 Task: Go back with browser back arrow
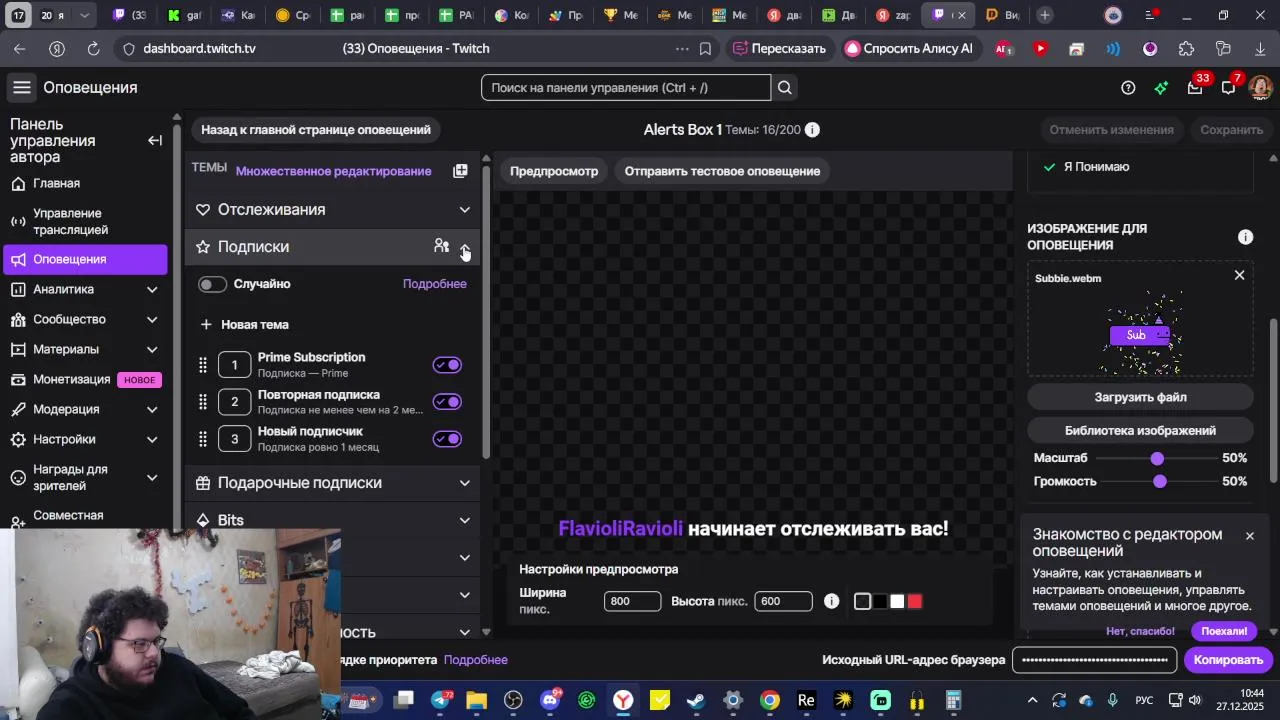(20, 48)
